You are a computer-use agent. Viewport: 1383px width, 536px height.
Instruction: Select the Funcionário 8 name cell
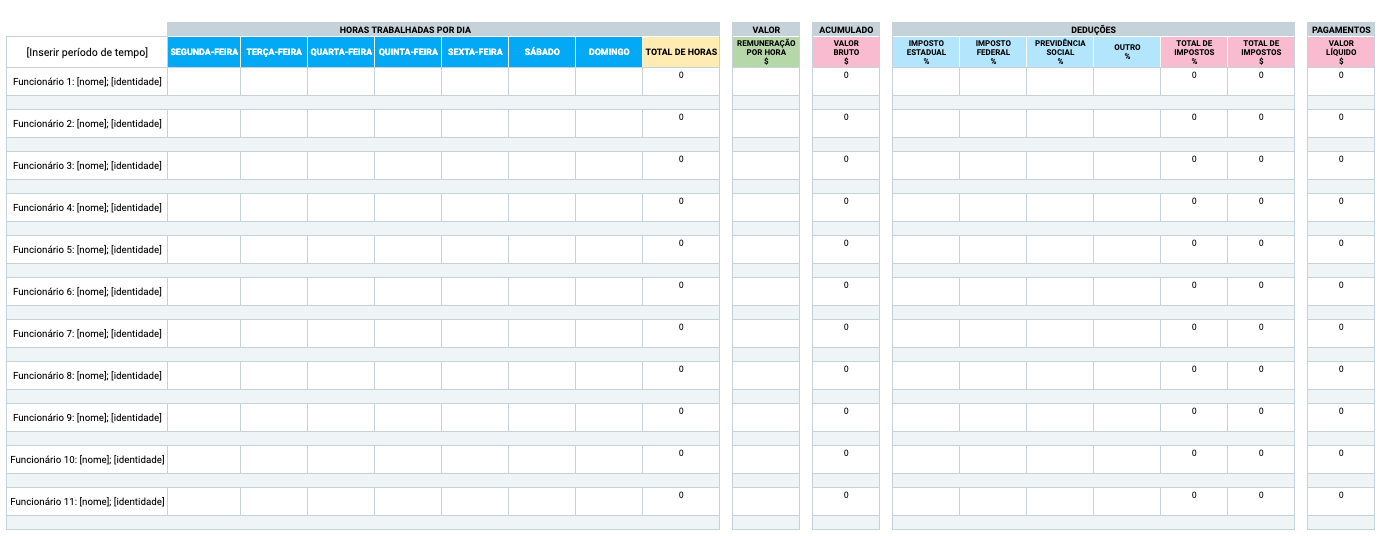click(87, 376)
